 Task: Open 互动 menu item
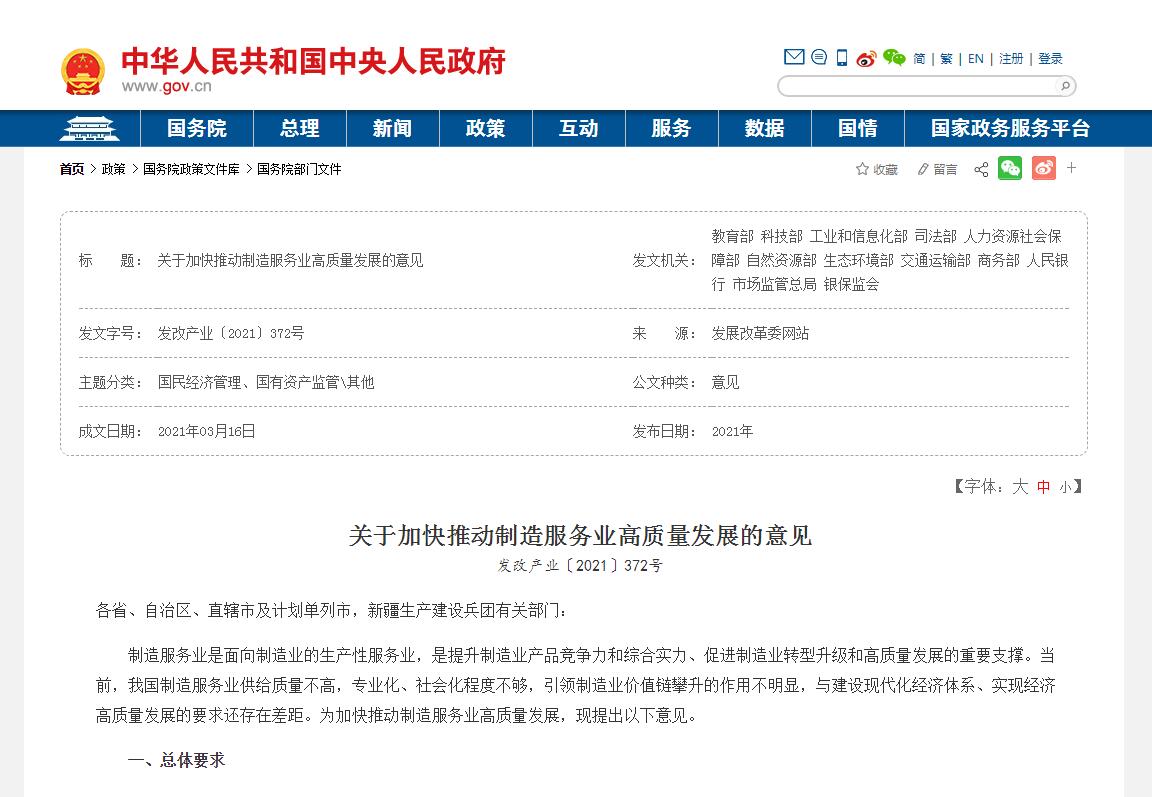[579, 129]
